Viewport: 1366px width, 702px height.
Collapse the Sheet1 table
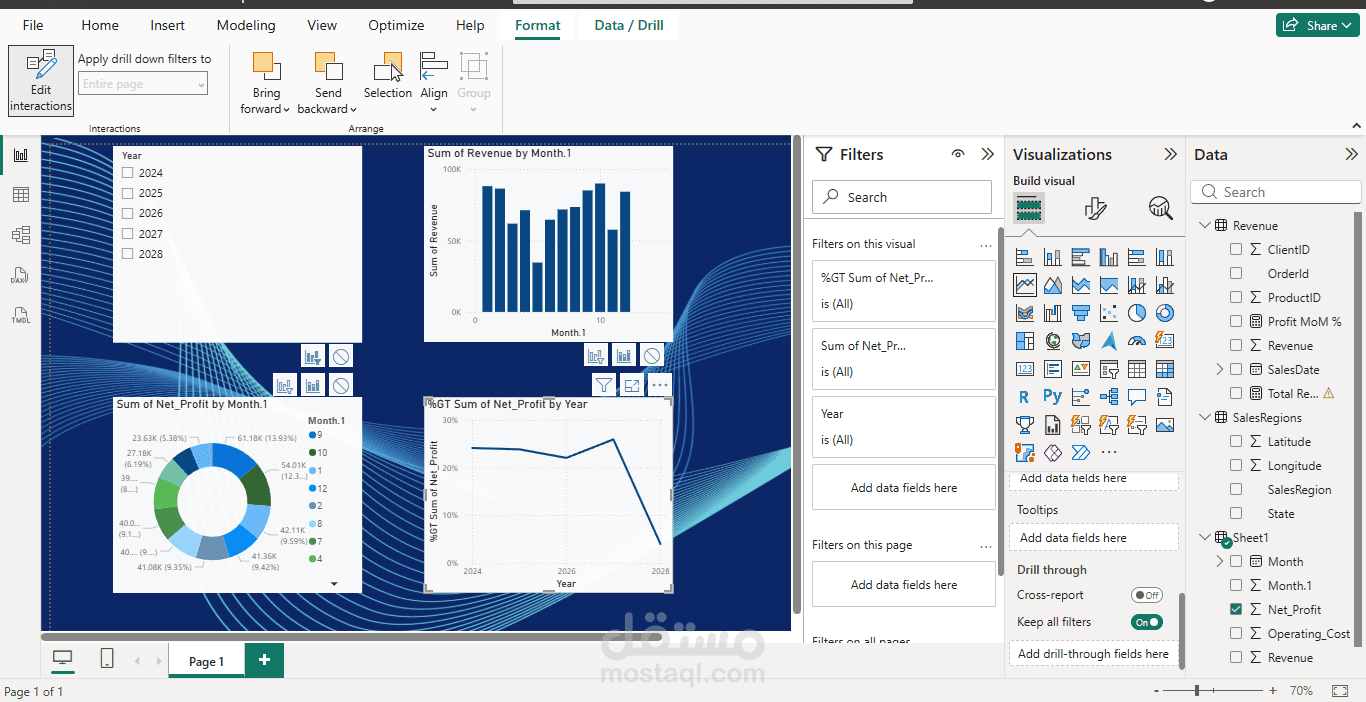pyautogui.click(x=1205, y=537)
